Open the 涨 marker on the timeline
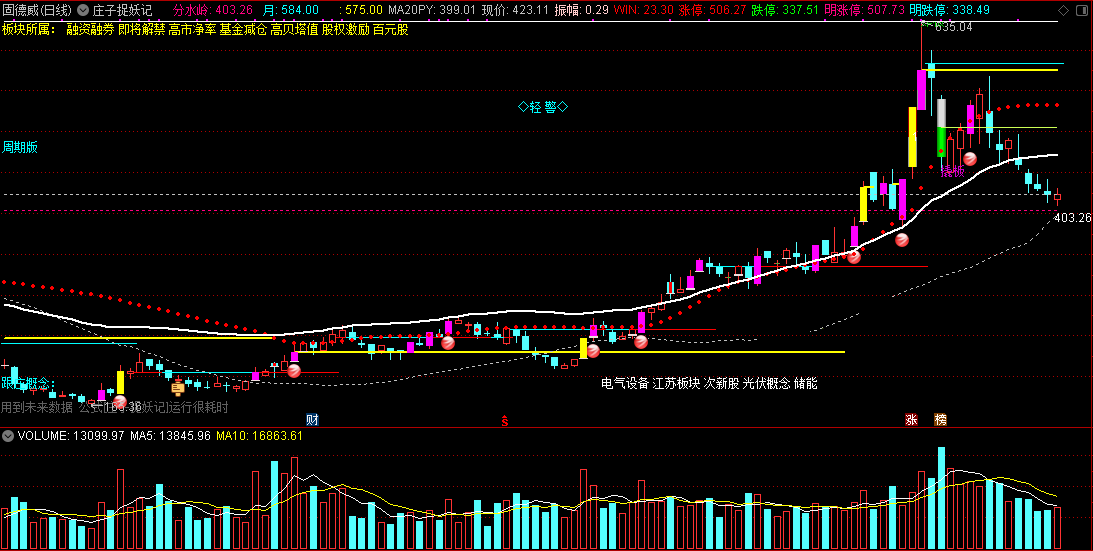 (x=911, y=419)
